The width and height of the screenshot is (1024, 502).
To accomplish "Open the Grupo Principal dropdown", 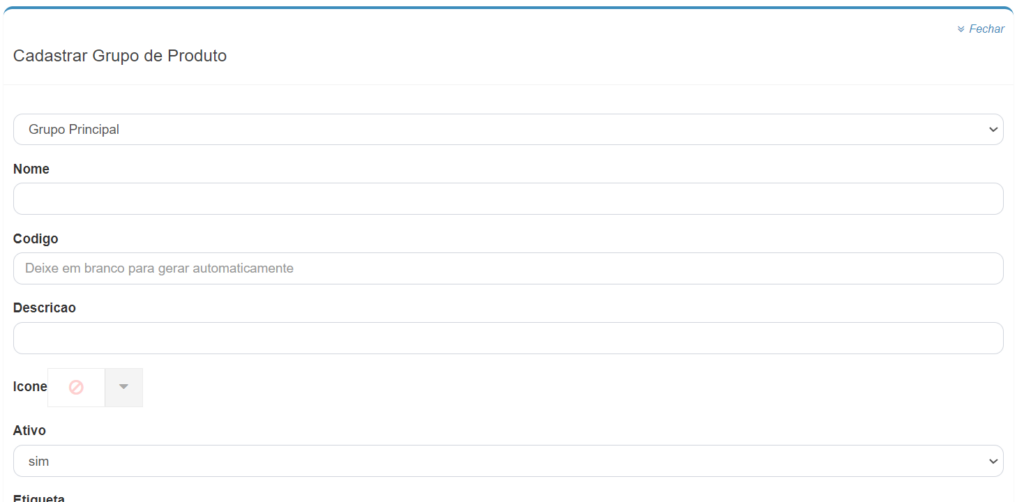I will coord(507,129).
